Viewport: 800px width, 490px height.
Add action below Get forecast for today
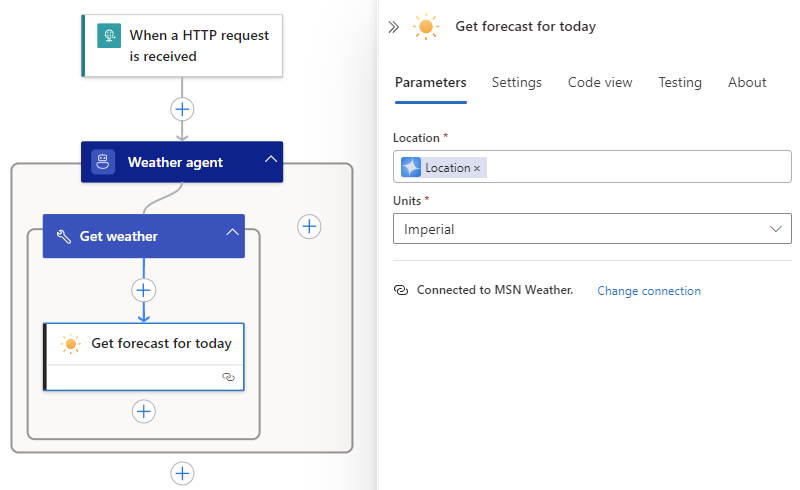point(144,411)
